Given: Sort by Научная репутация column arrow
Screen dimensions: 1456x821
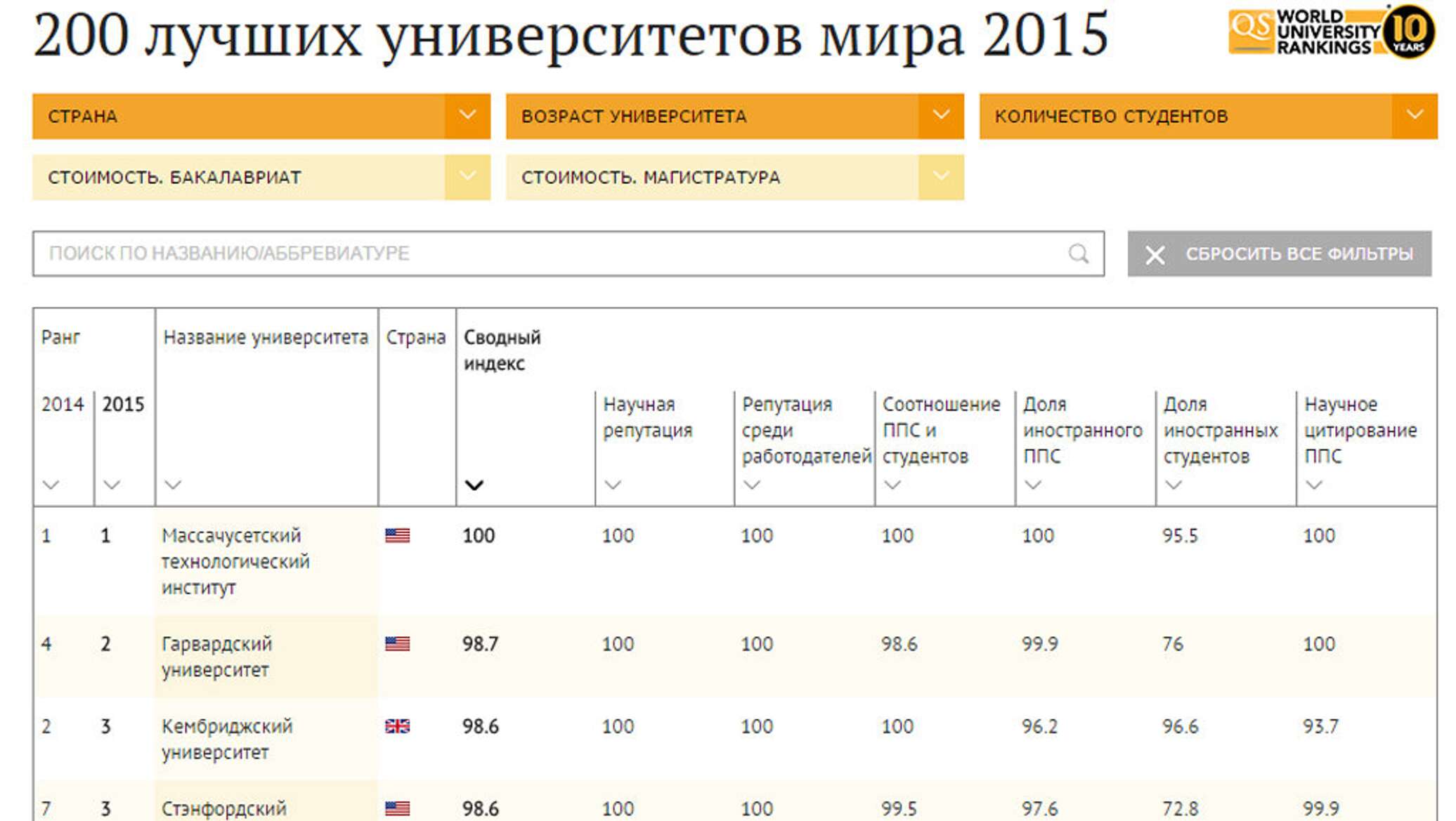Looking at the screenshot, I should [613, 485].
